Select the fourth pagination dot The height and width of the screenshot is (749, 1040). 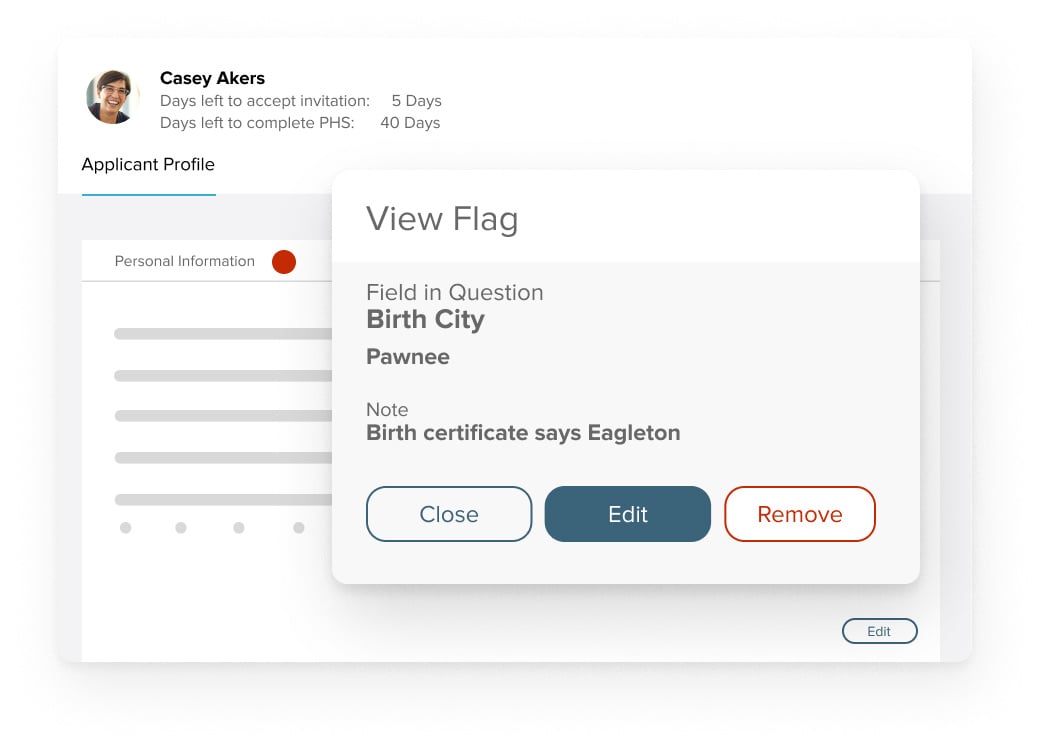tap(299, 528)
